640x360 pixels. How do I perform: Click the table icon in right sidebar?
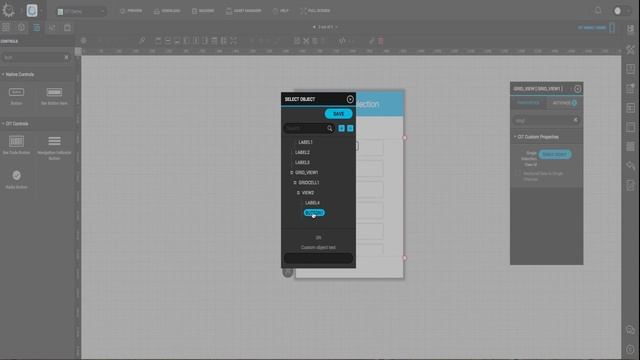[631, 108]
